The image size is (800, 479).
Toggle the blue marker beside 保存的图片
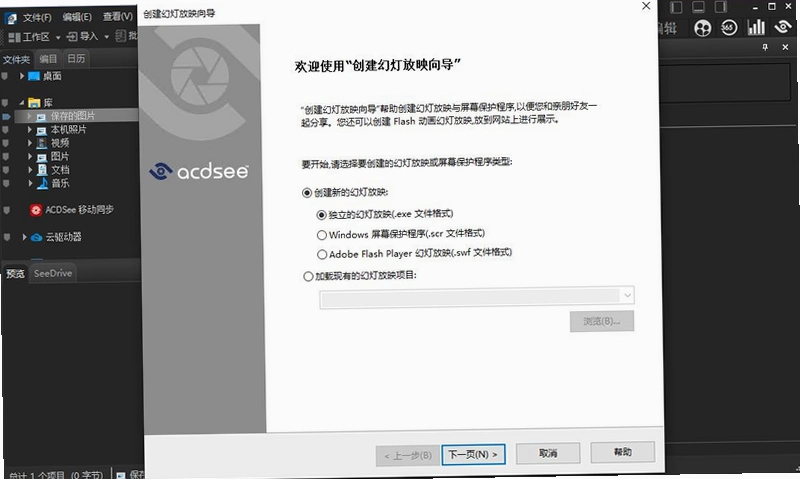pyautogui.click(x=6, y=117)
